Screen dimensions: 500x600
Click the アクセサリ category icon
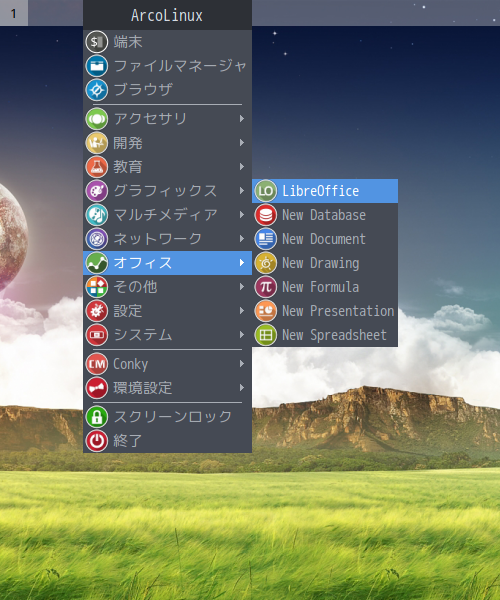[x=96, y=119]
